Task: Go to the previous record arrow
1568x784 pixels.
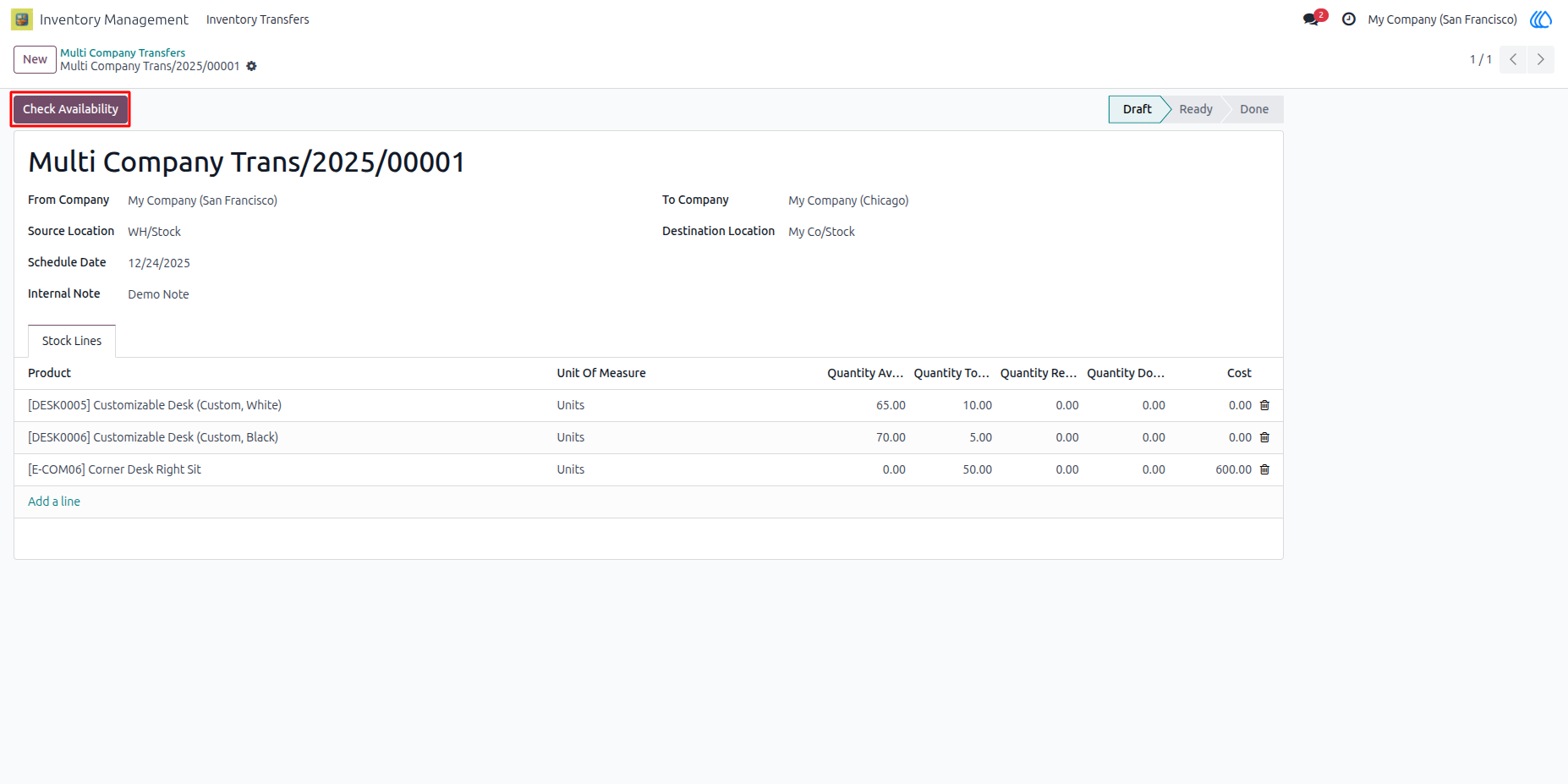Action: click(x=1513, y=59)
